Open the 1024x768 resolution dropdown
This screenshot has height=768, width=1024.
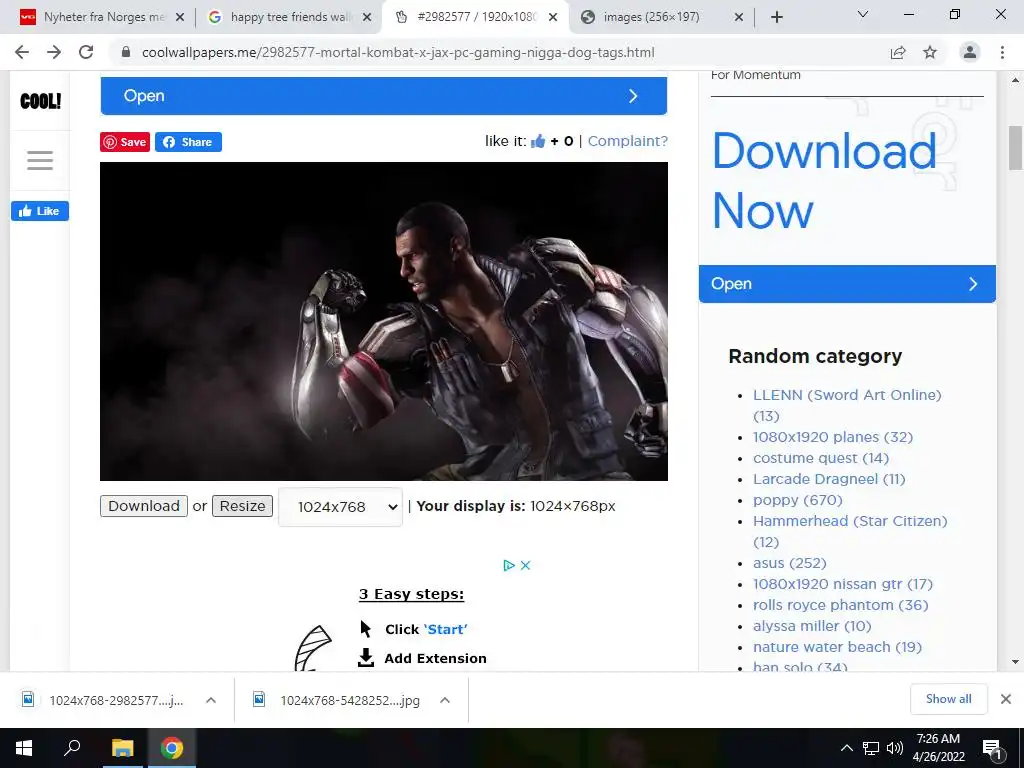click(340, 507)
